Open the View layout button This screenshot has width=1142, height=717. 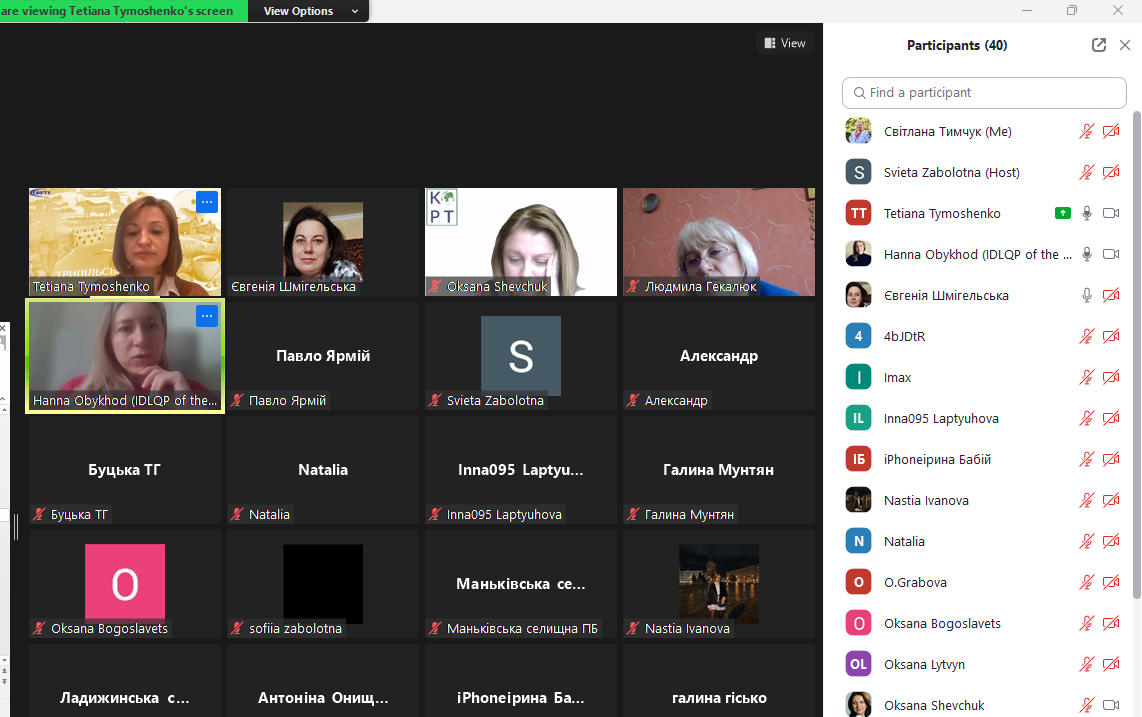tap(785, 43)
